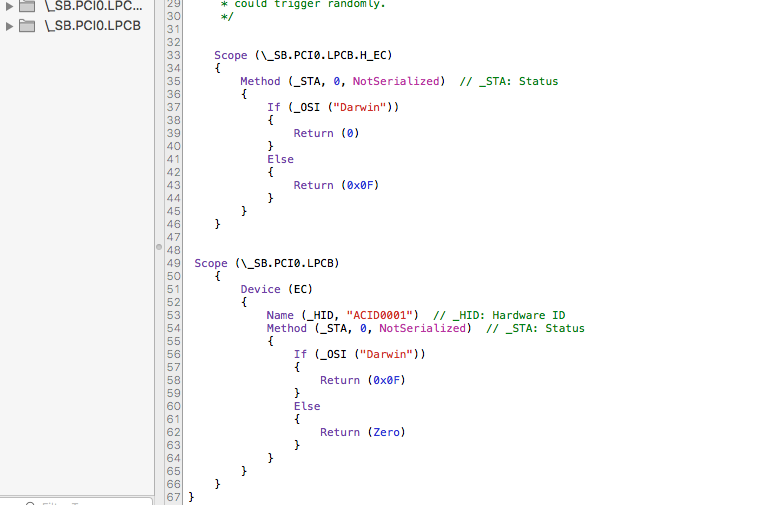Expand the truncated \_SB.PCI0.LPC... tree node
Screen dimensions: 776x505
coord(9,6)
